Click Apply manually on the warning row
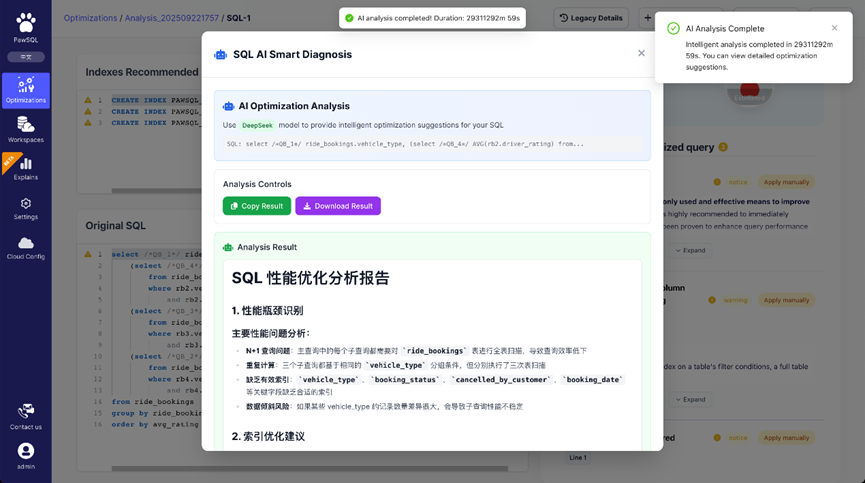Viewport: 865px width, 483px height. pos(786,300)
